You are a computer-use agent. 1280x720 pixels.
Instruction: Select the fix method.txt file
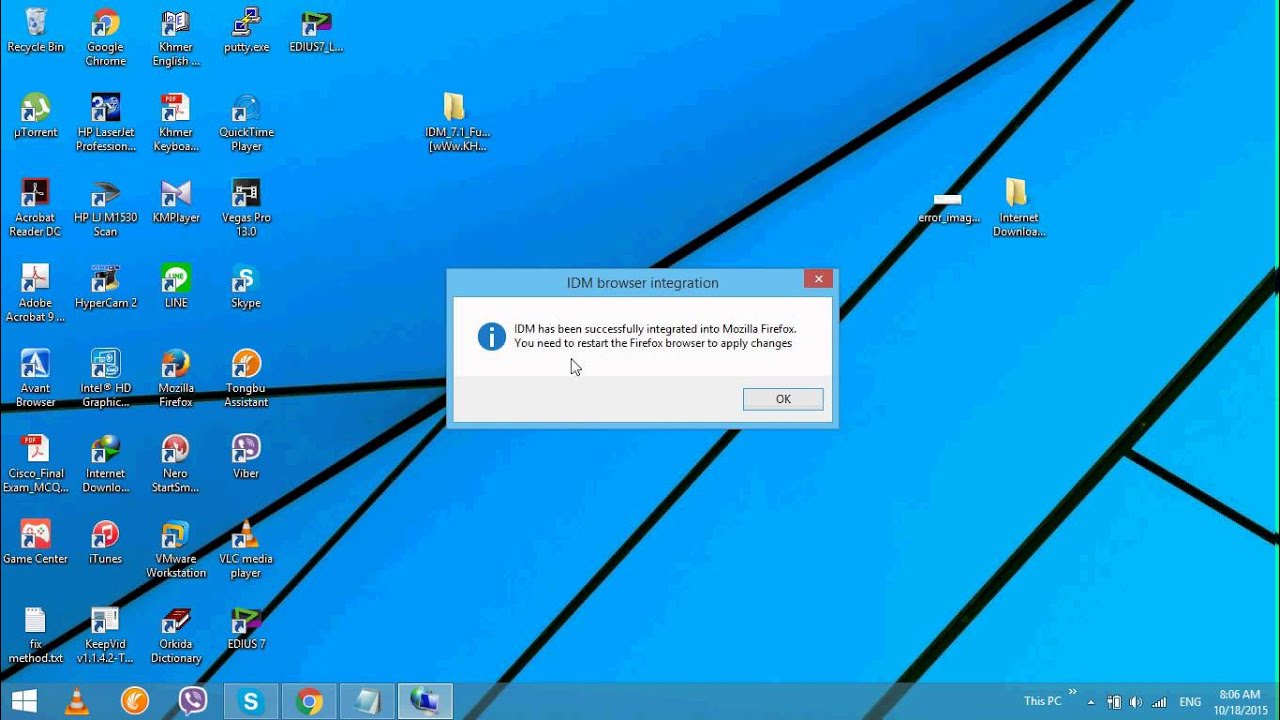click(35, 635)
